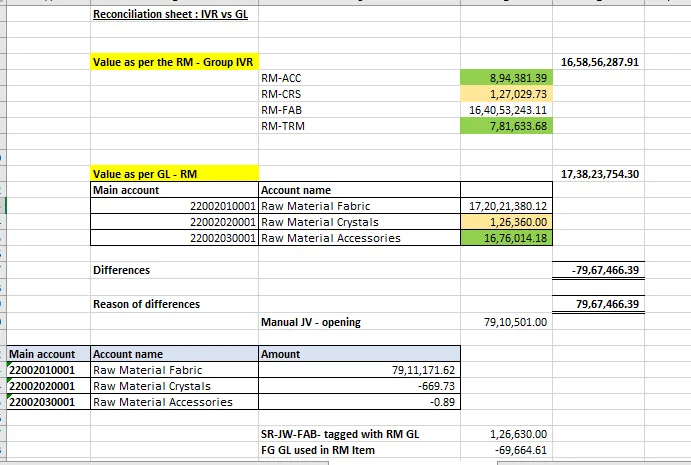Click 'Raw Material Crystals' in lower table
The height and width of the screenshot is (465, 691).
tap(175, 386)
